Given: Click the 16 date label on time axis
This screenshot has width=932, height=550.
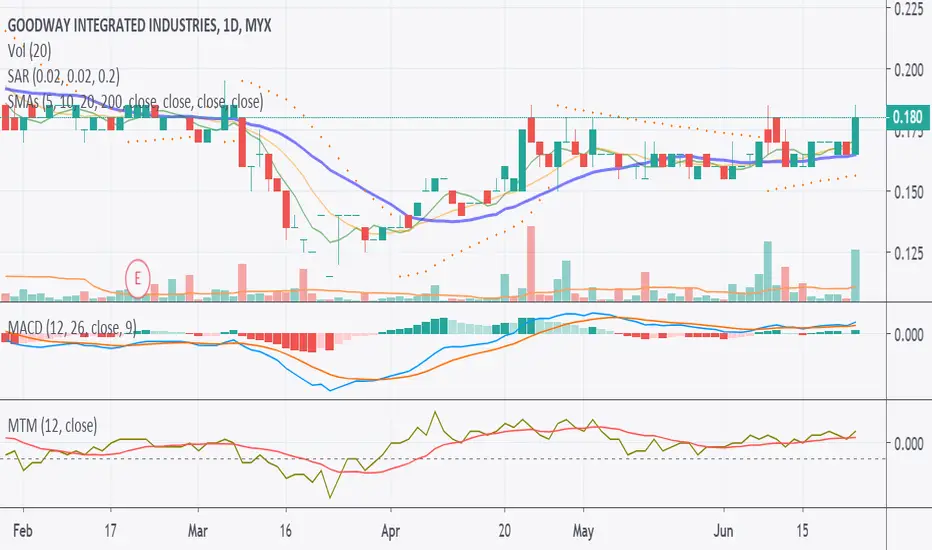Looking at the screenshot, I should click(x=285, y=530).
